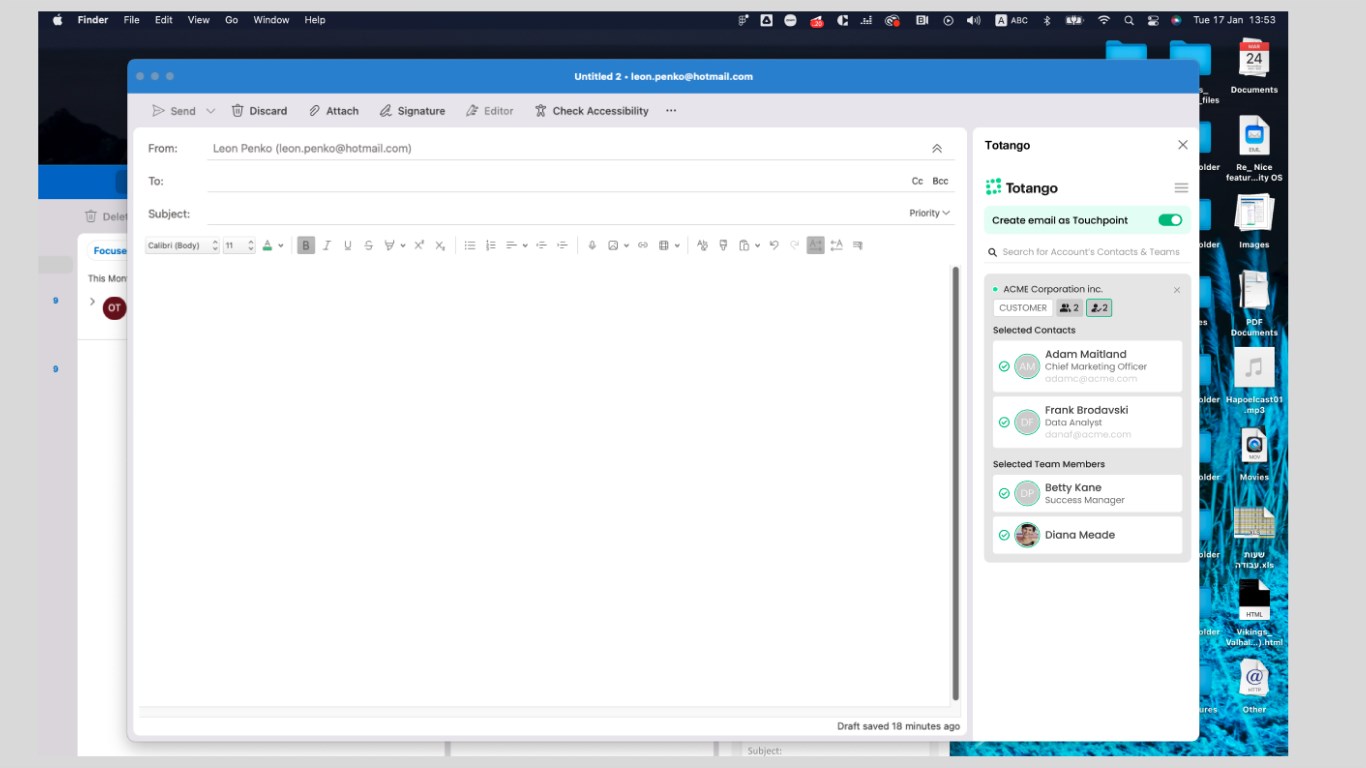1366x768 pixels.
Task: Open the Totango hamburger menu
Action: 1181,188
